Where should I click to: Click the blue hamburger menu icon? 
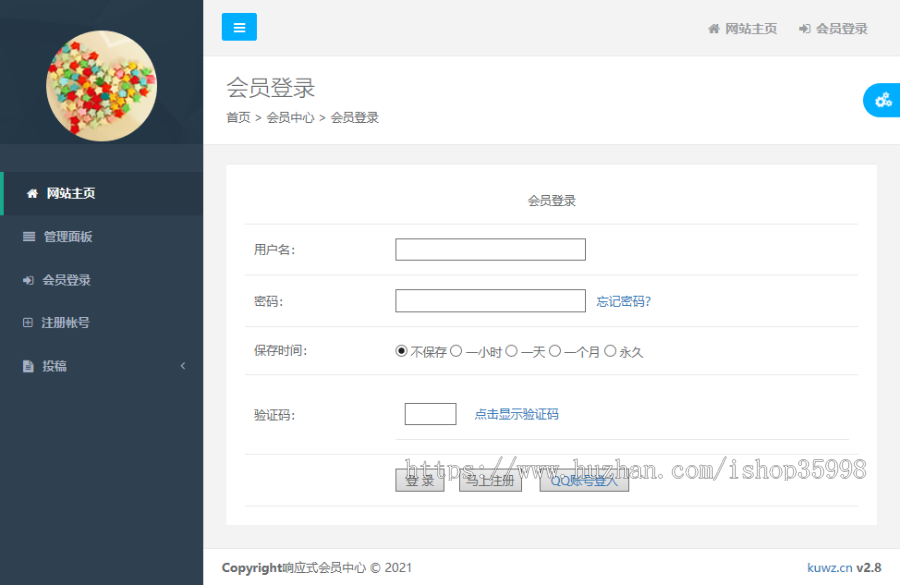[239, 27]
